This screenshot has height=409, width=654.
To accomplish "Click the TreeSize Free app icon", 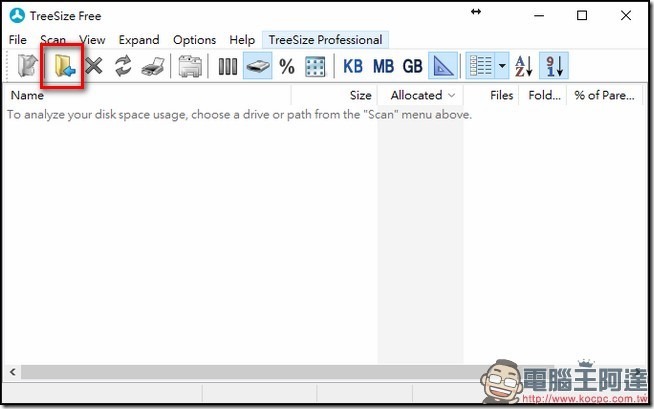I will point(17,16).
